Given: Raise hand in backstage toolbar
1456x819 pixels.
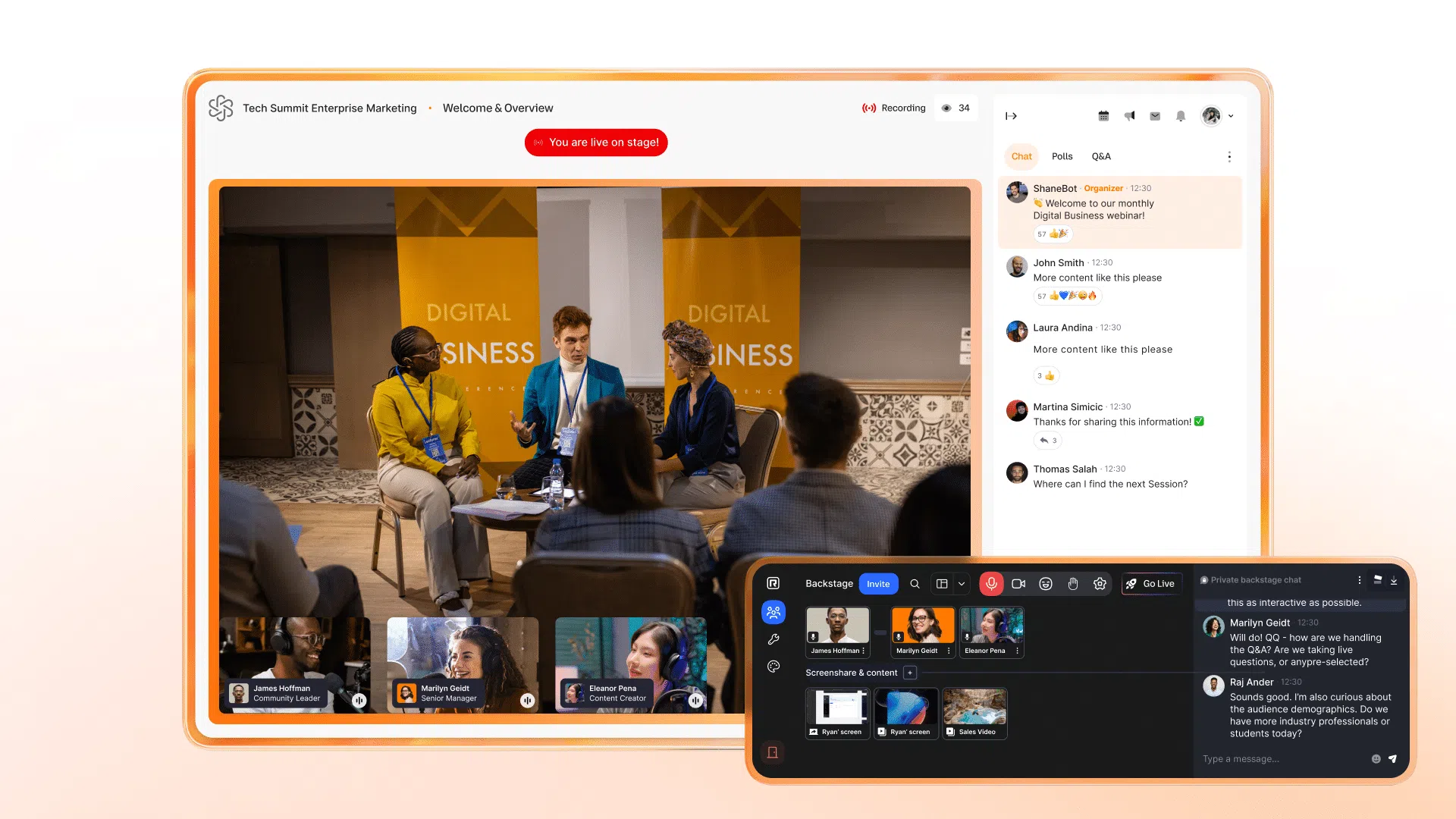Looking at the screenshot, I should coord(1073,583).
